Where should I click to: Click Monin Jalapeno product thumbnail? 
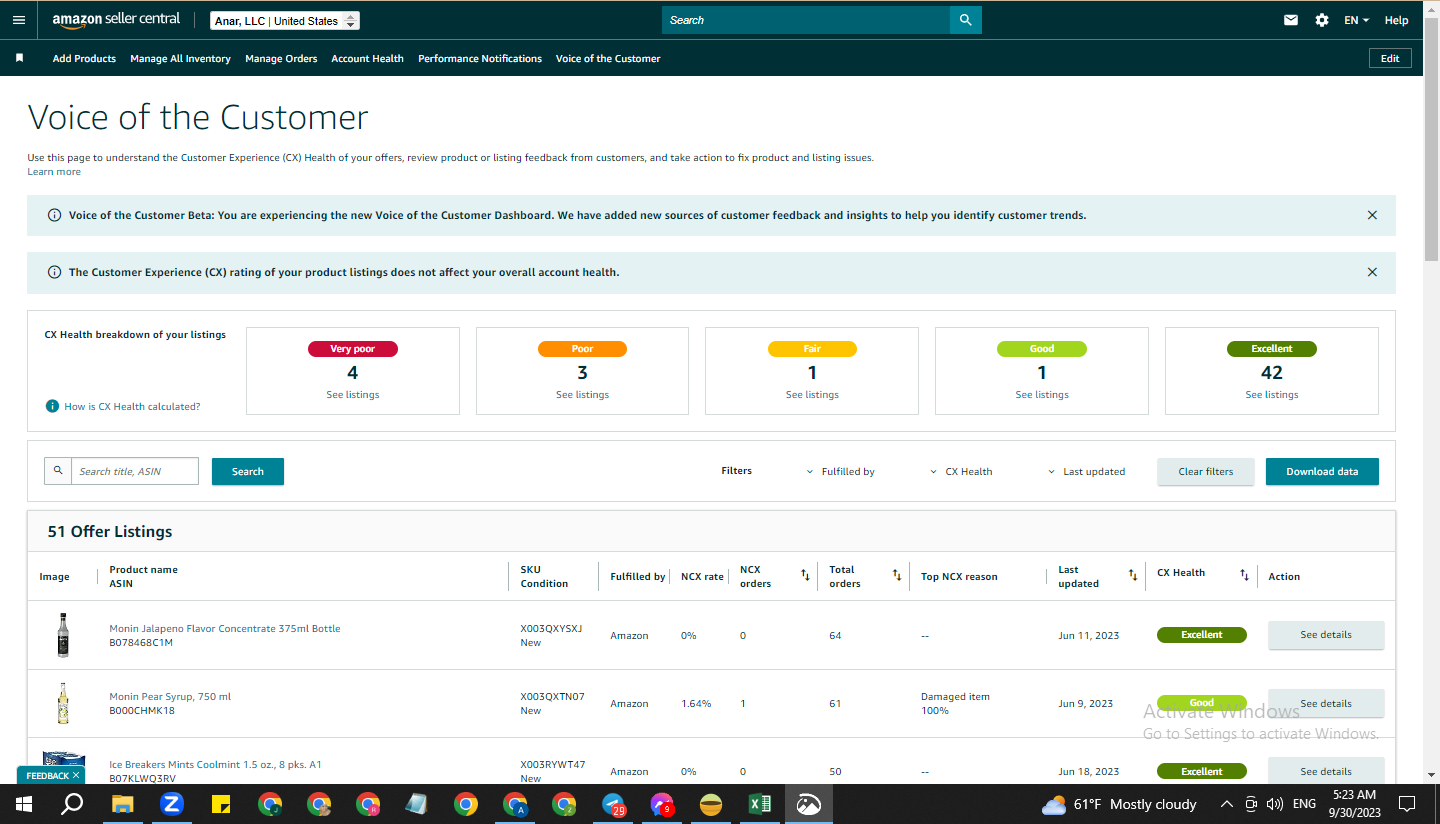63,635
